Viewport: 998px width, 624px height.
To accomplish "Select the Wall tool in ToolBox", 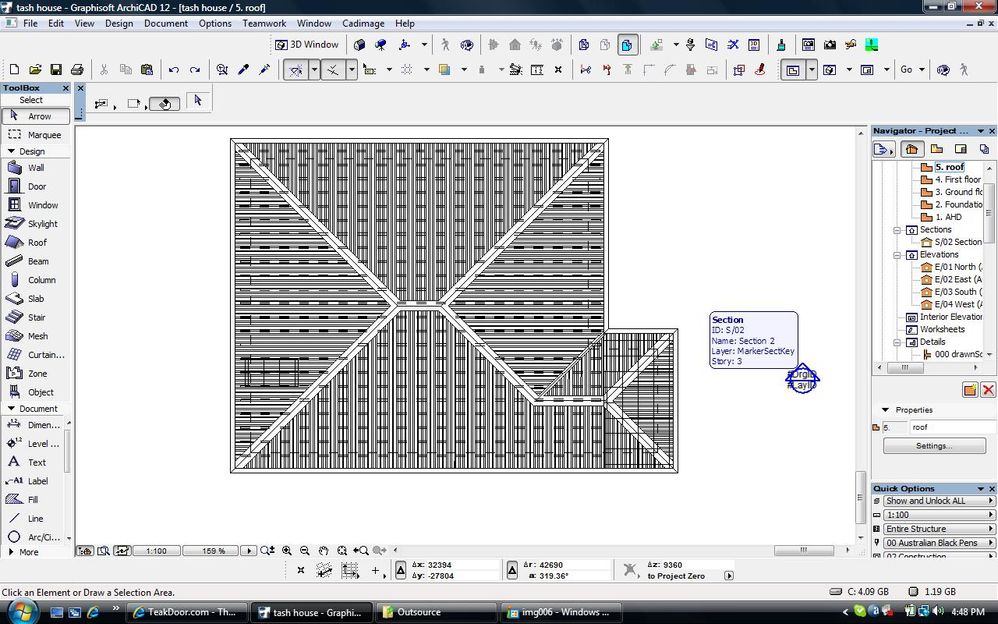I will (34, 168).
